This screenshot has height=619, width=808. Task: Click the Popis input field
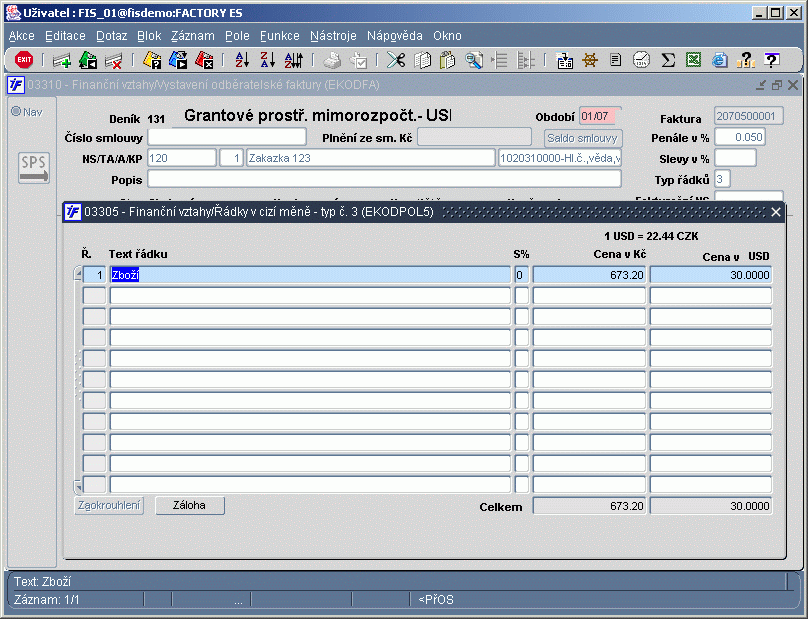click(384, 179)
